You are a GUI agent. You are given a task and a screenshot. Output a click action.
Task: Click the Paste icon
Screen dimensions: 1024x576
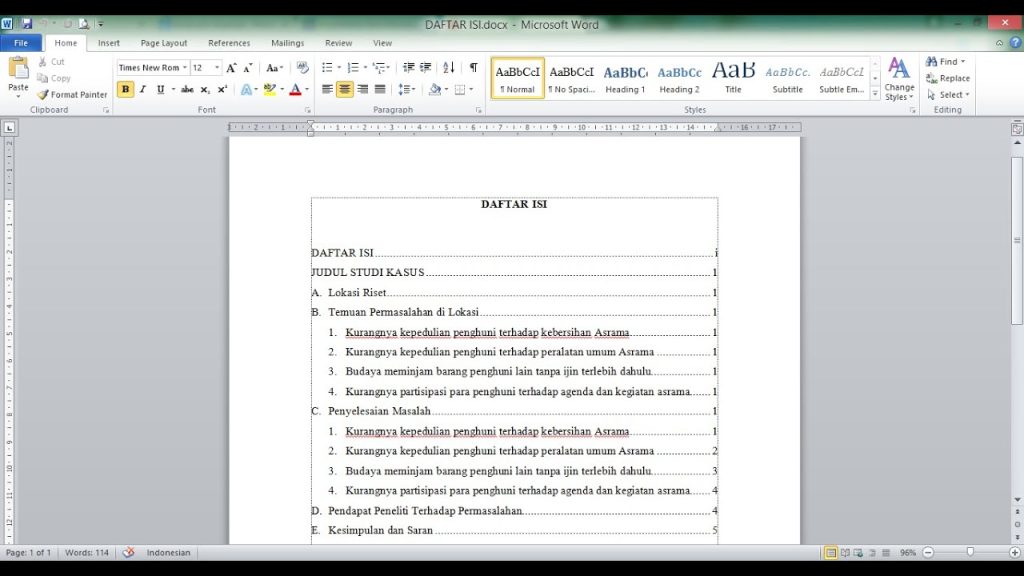(x=18, y=69)
